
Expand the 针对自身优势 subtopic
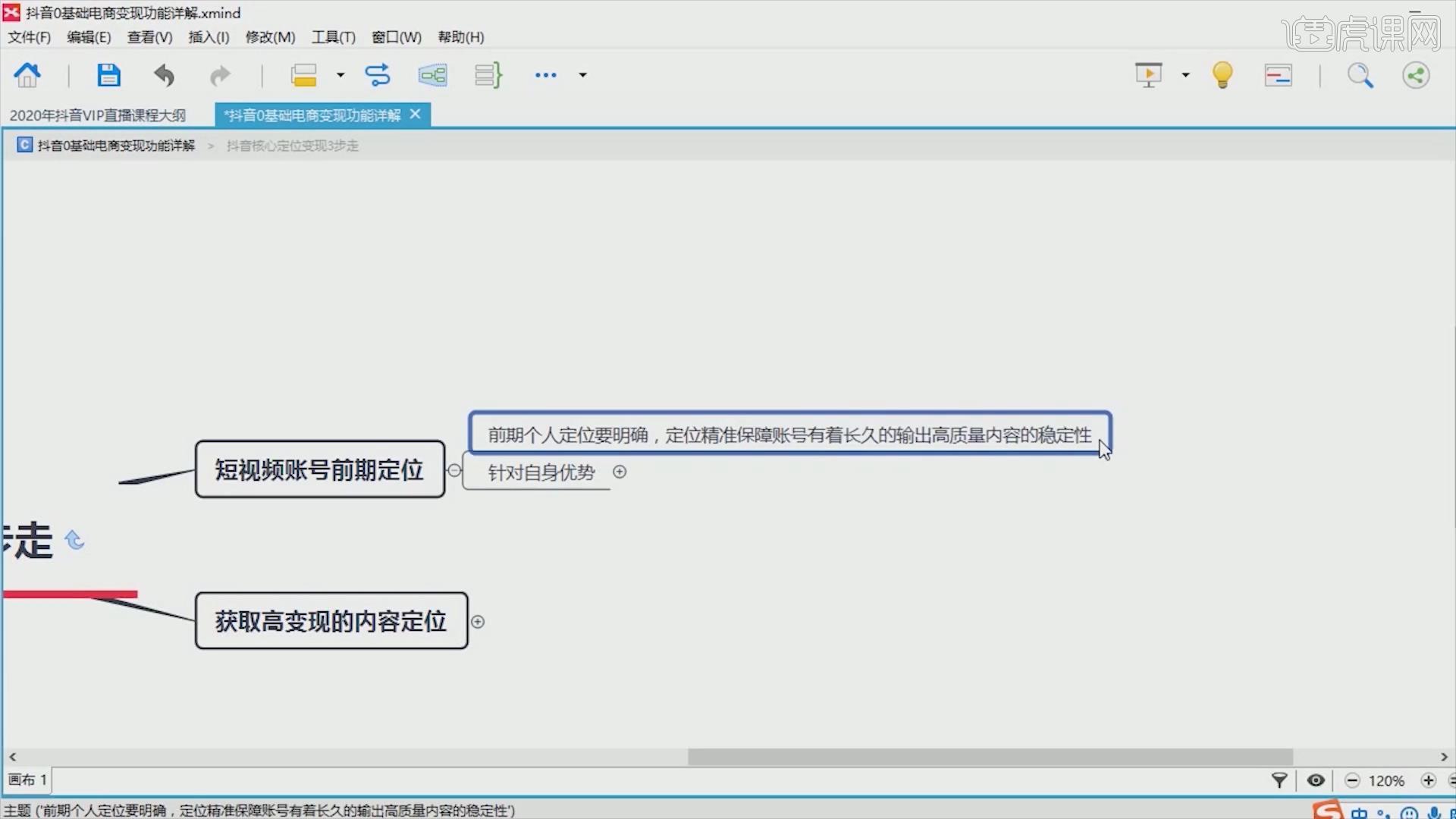620,472
